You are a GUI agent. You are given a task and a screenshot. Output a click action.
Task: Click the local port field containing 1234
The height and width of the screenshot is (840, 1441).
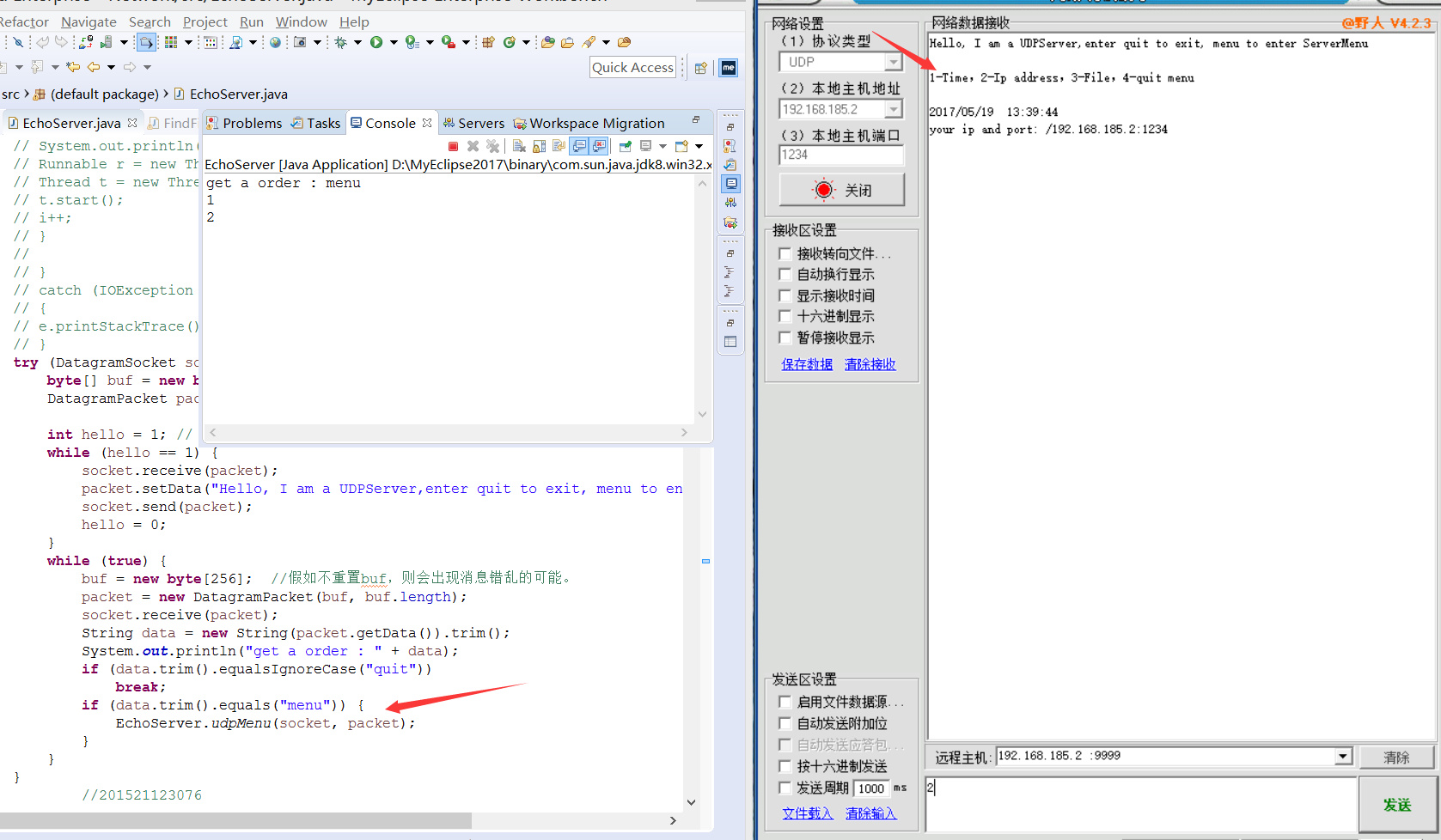tap(841, 155)
